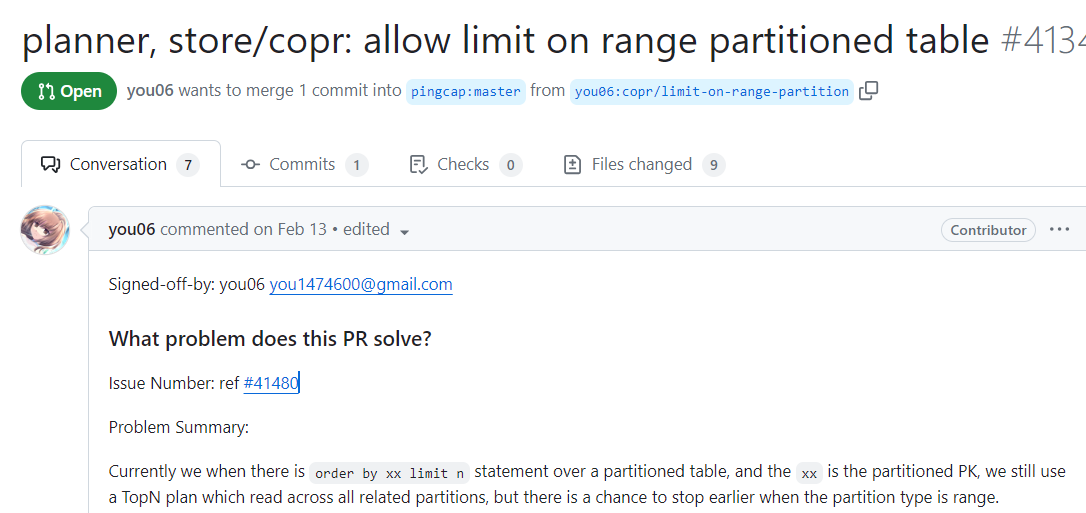Screen dimensions: 1086x513
Task: Click the Open pull request status badge
Action: [x=69, y=91]
